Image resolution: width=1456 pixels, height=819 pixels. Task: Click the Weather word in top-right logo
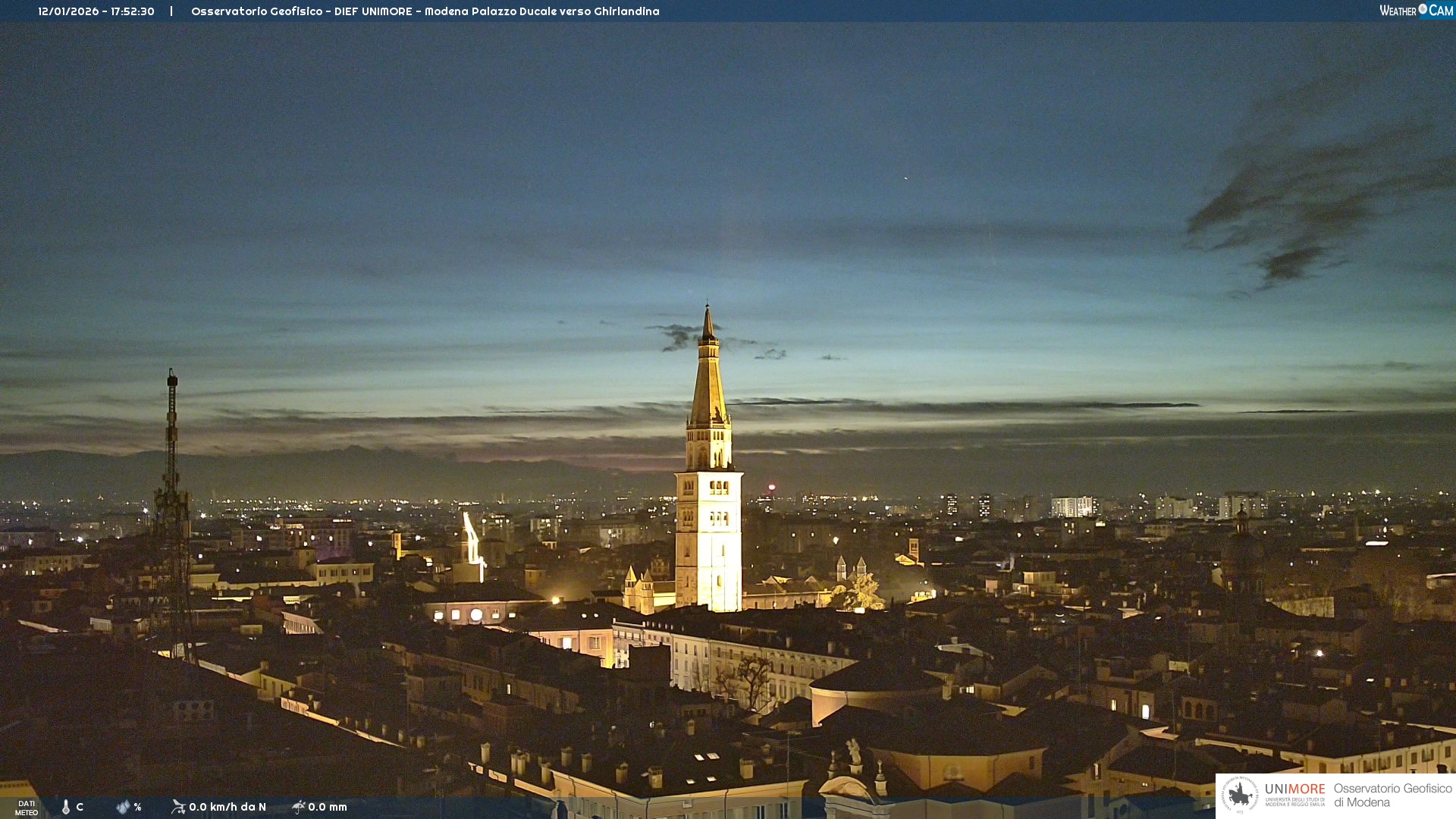[1398, 11]
